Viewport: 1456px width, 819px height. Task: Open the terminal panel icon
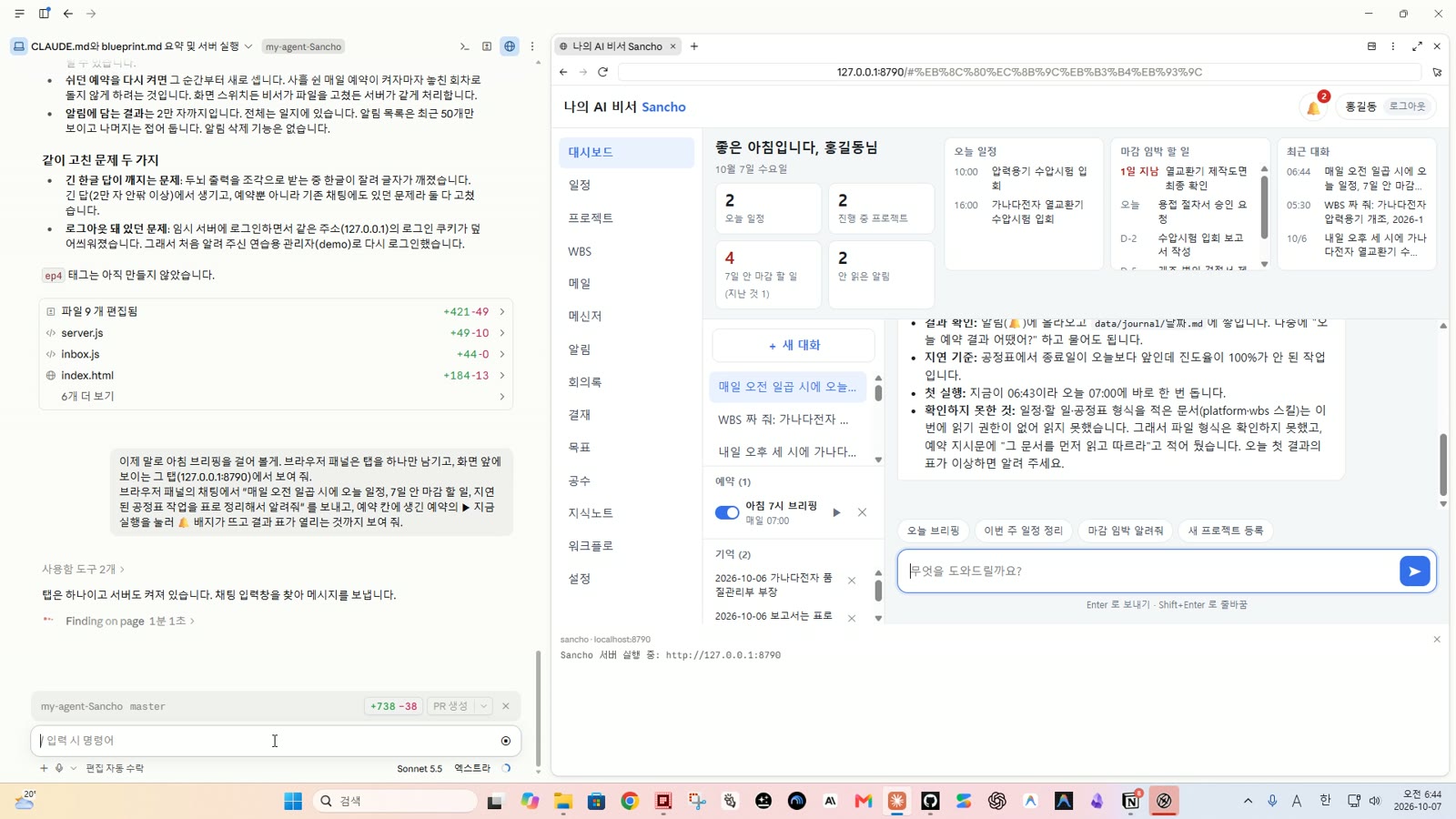tap(464, 46)
